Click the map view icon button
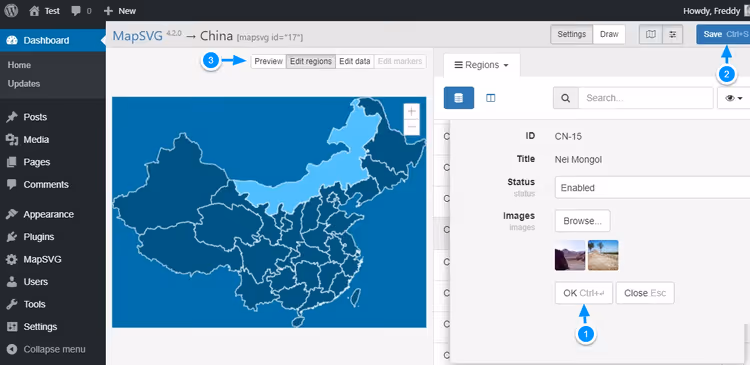The width and height of the screenshot is (750, 365). point(651,34)
